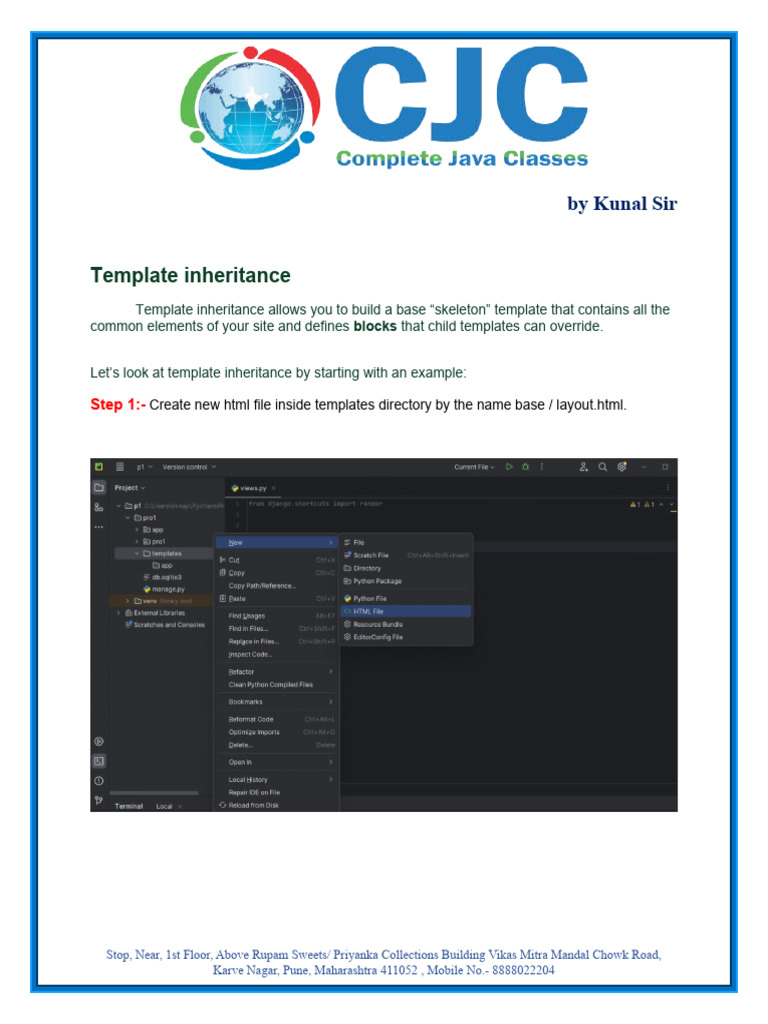
Task: Close the views.py editor tab
Action: (x=274, y=488)
